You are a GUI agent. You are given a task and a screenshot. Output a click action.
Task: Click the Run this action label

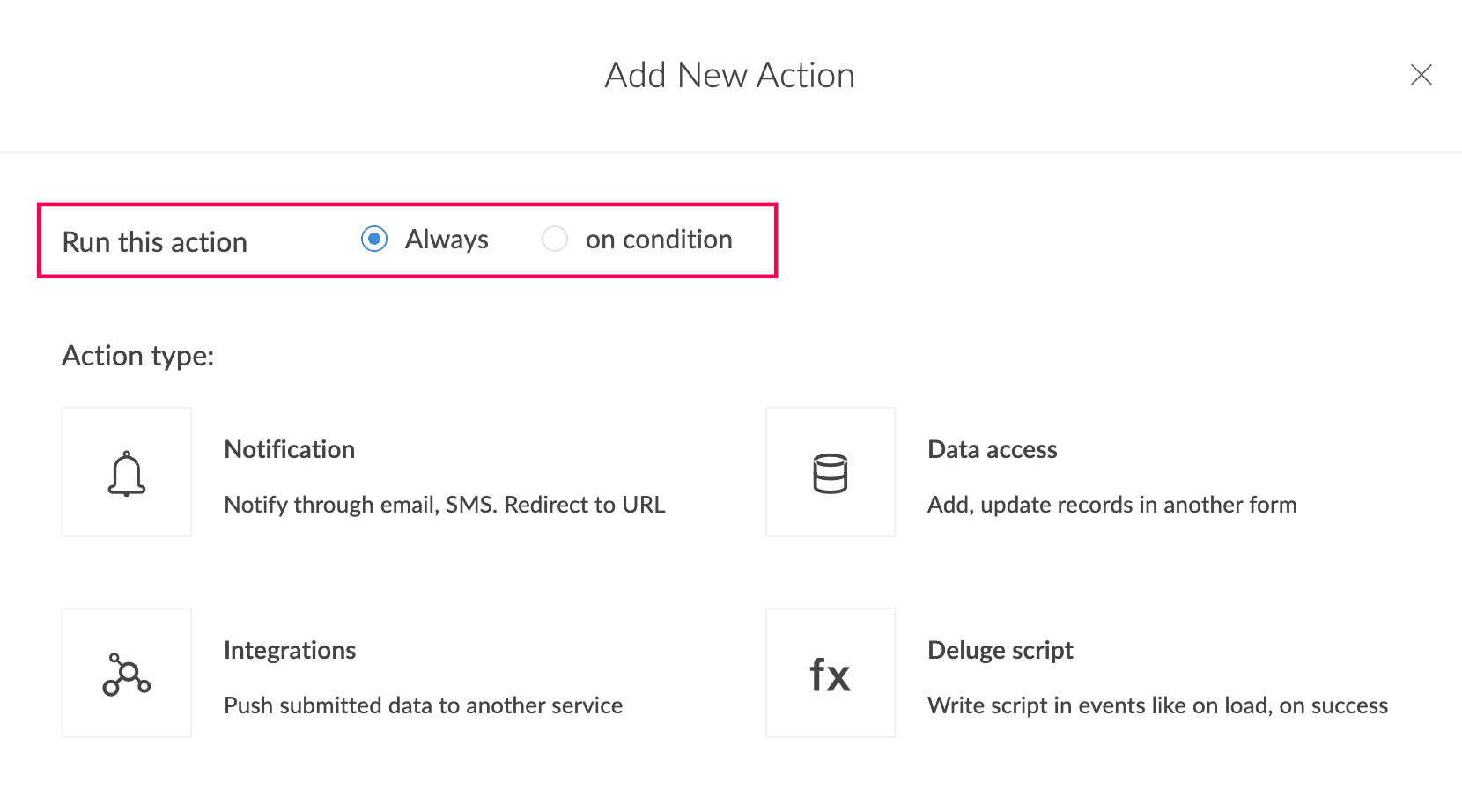click(155, 242)
